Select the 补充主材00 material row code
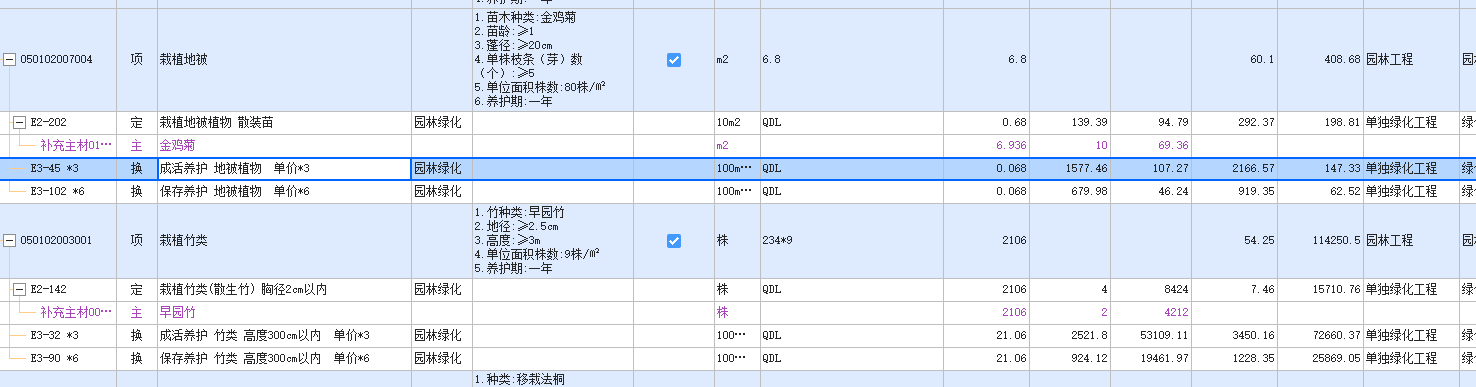The height and width of the screenshot is (387, 1476). pos(76,313)
